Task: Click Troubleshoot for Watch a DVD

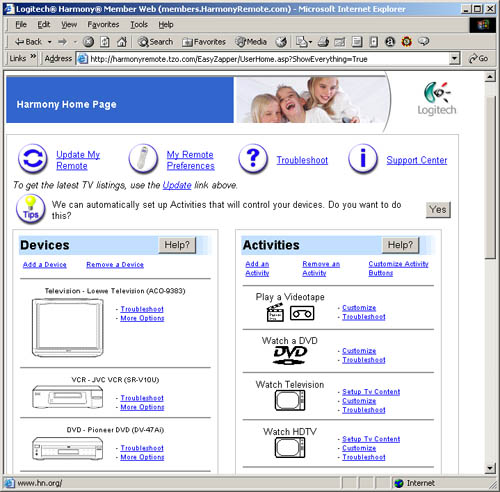Action: pyautogui.click(x=364, y=360)
